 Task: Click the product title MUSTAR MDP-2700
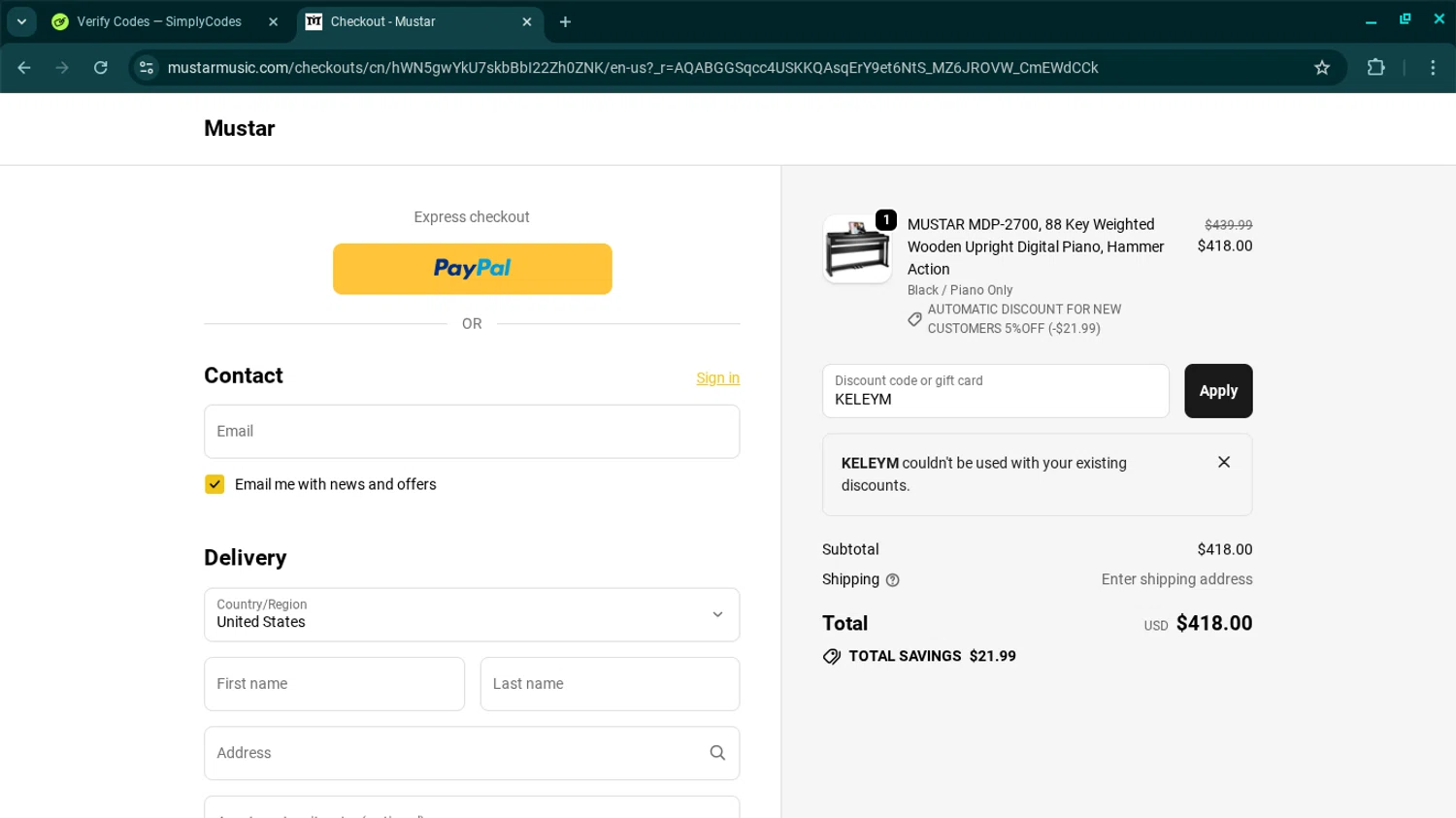tap(1036, 246)
